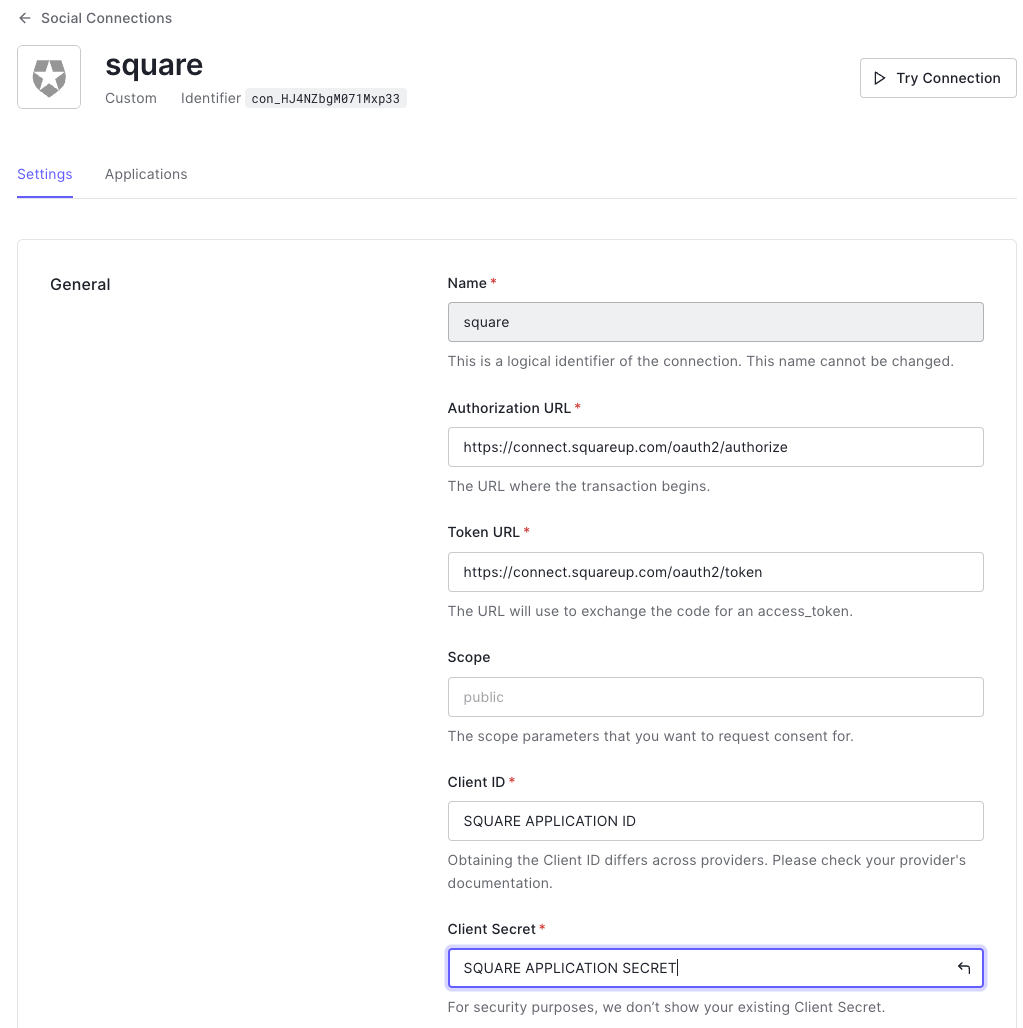Click the connection identifier code badge
Image resolution: width=1023 pixels, height=1028 pixels.
[325, 98]
